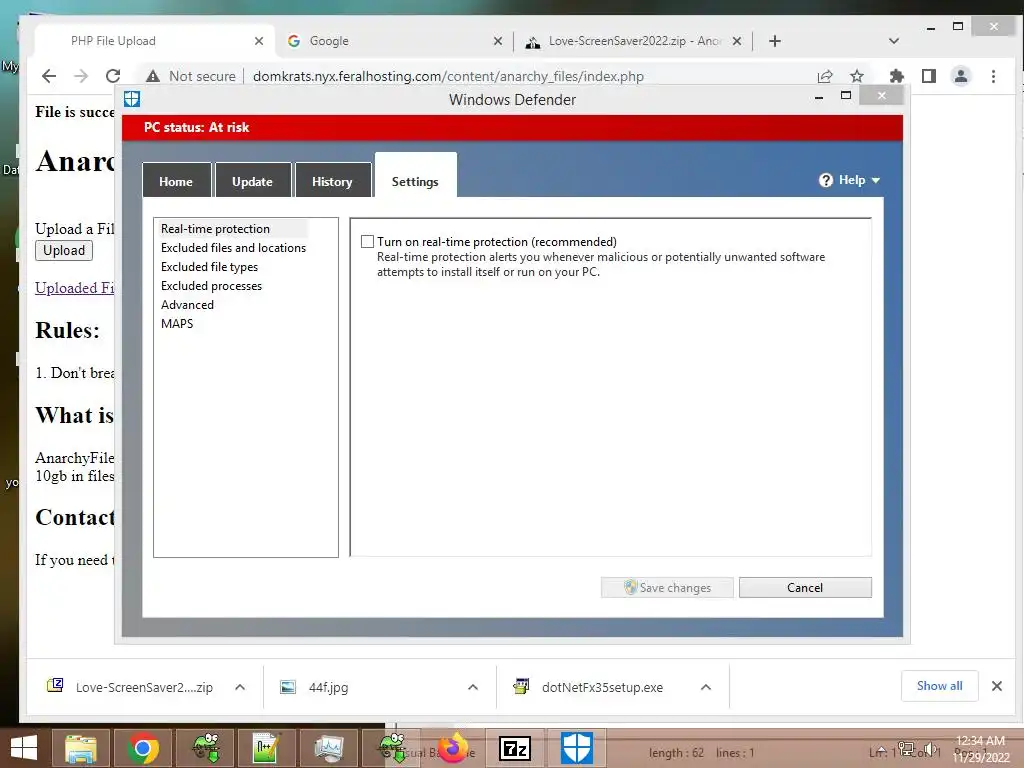Open the Windows Start button
The image size is (1024, 768).
[24, 748]
